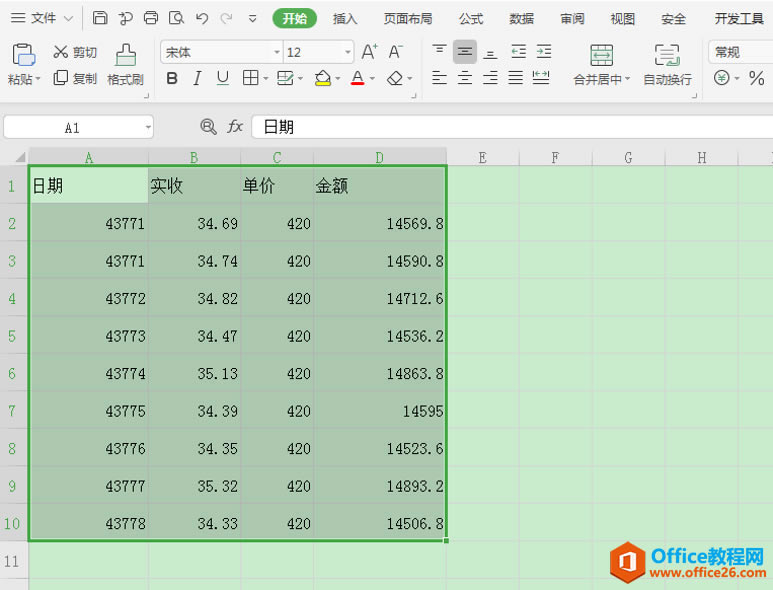Align text to top
Viewport: 773px width, 590px height.
point(439,51)
